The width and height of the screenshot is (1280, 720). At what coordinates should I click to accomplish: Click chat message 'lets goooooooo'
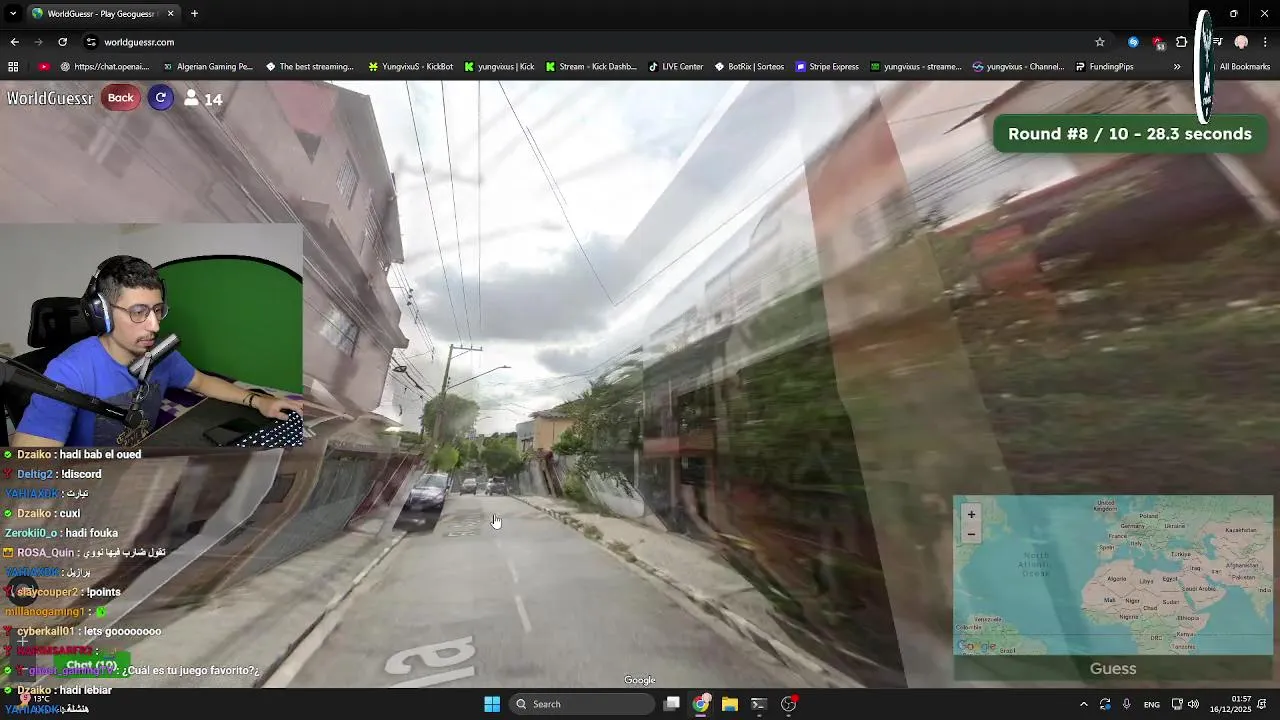120,631
